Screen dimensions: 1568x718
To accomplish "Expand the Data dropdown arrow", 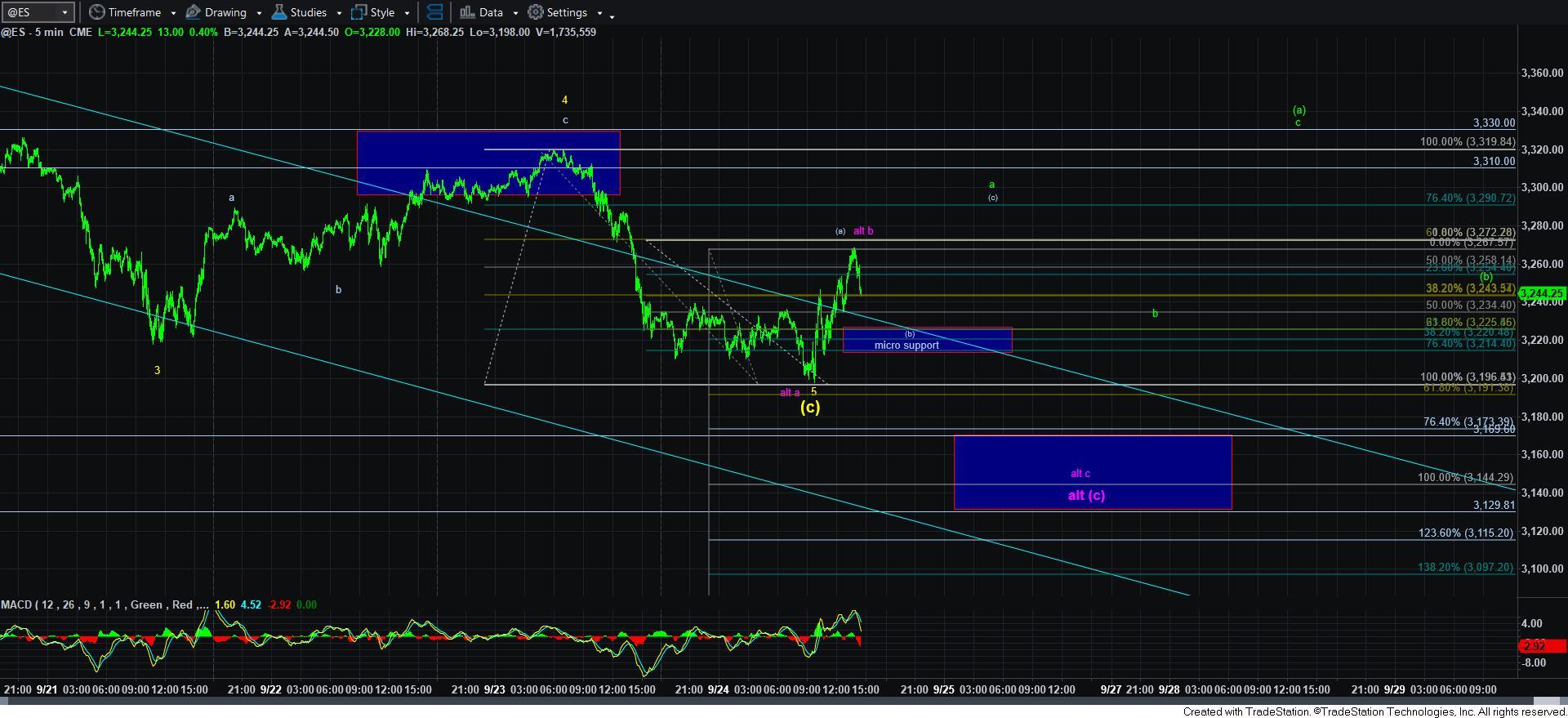I will pos(515,13).
